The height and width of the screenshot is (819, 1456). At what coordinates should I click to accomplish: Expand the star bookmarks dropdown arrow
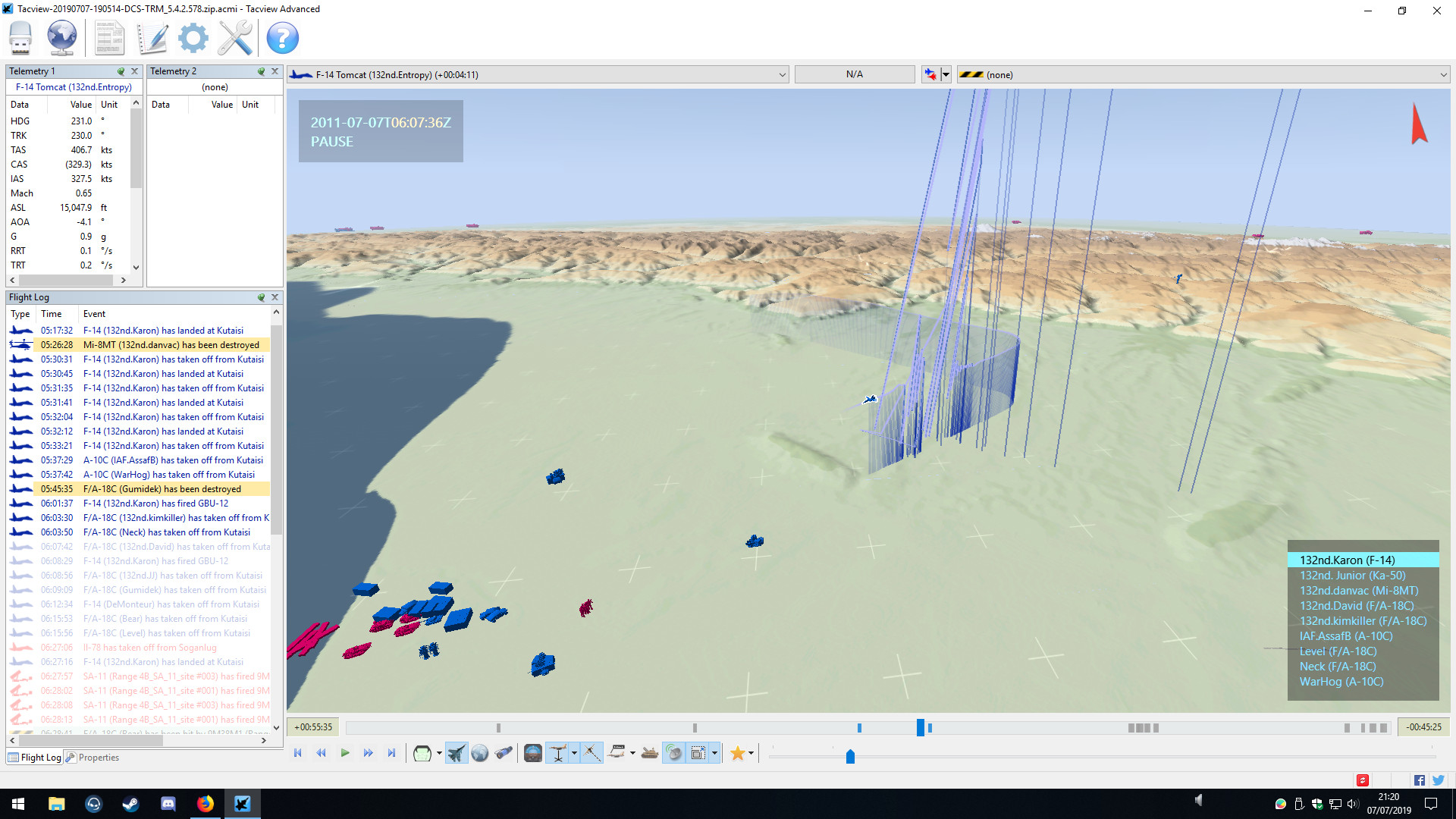pyautogui.click(x=752, y=753)
